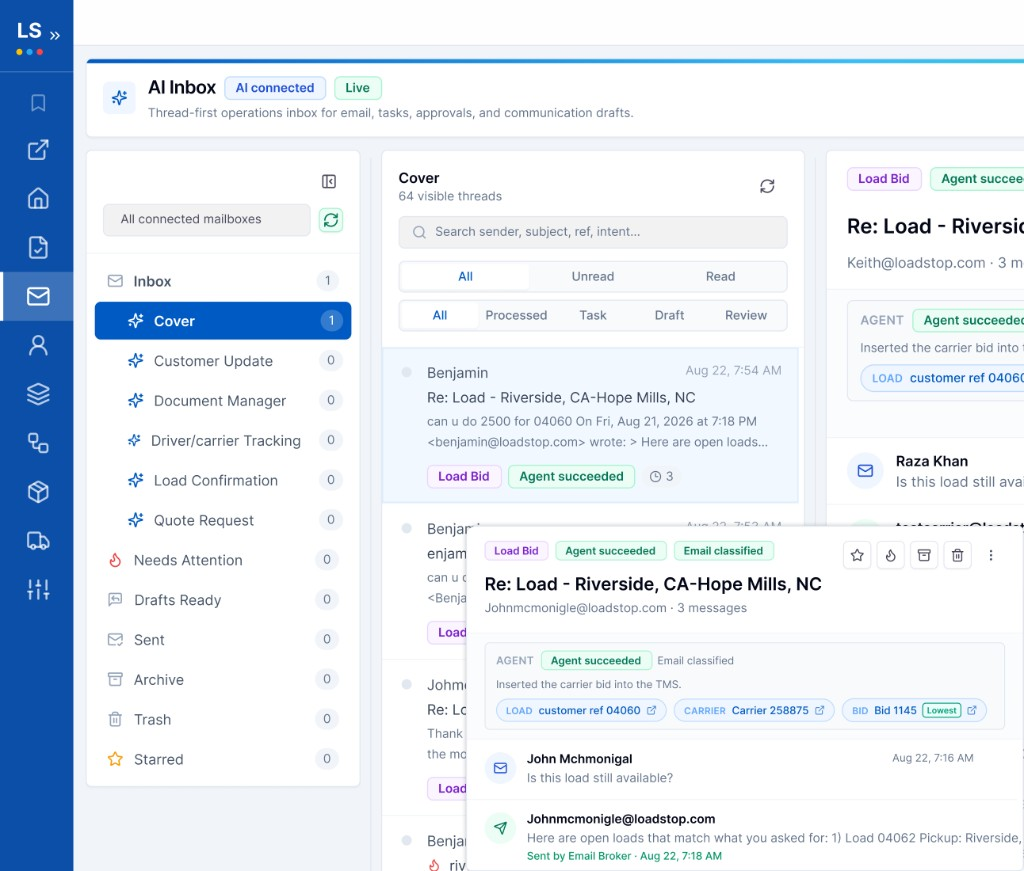Switch to the Unread tab
This screenshot has width=1024, height=871.
(592, 276)
